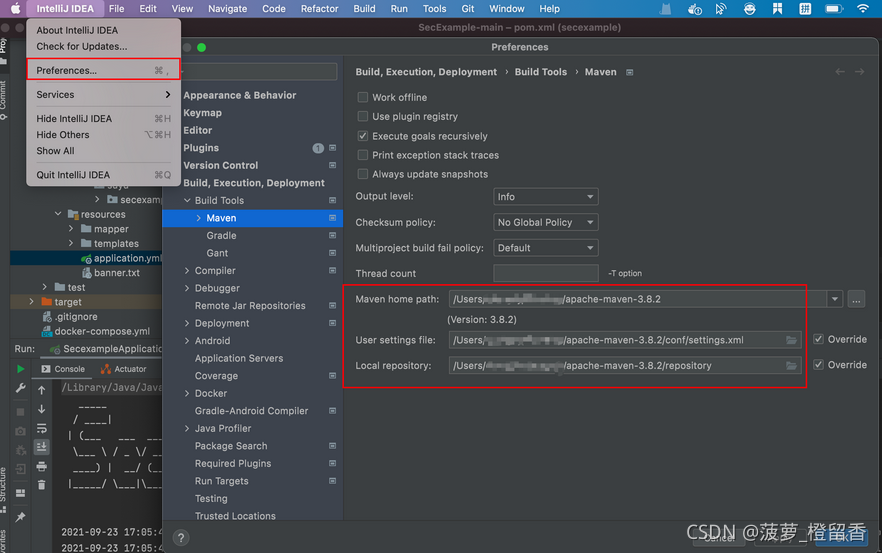Image resolution: width=882 pixels, height=553 pixels.
Task: Open Maven home path dropdown arrow
Action: (x=835, y=299)
